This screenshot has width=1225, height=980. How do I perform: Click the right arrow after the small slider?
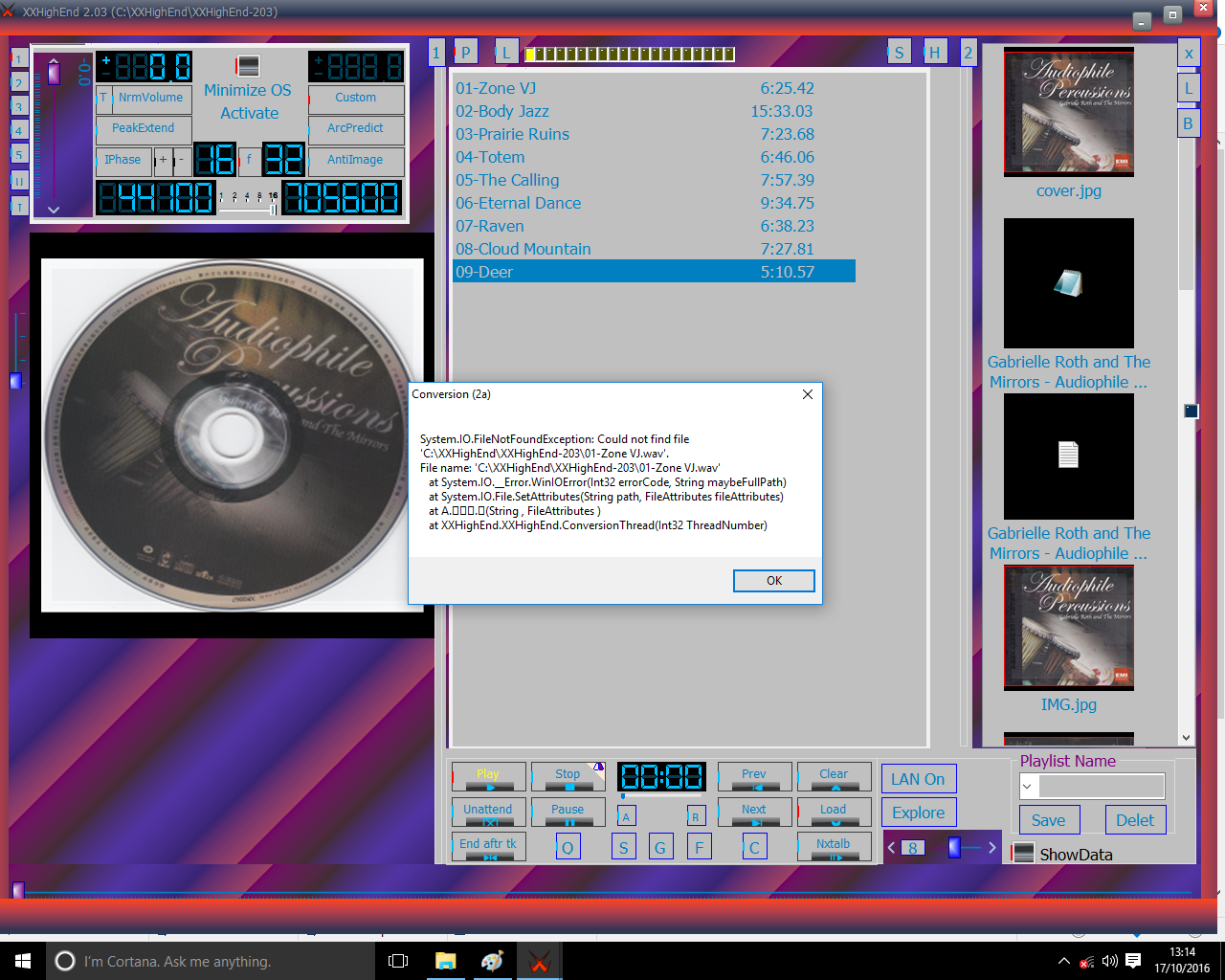point(992,848)
